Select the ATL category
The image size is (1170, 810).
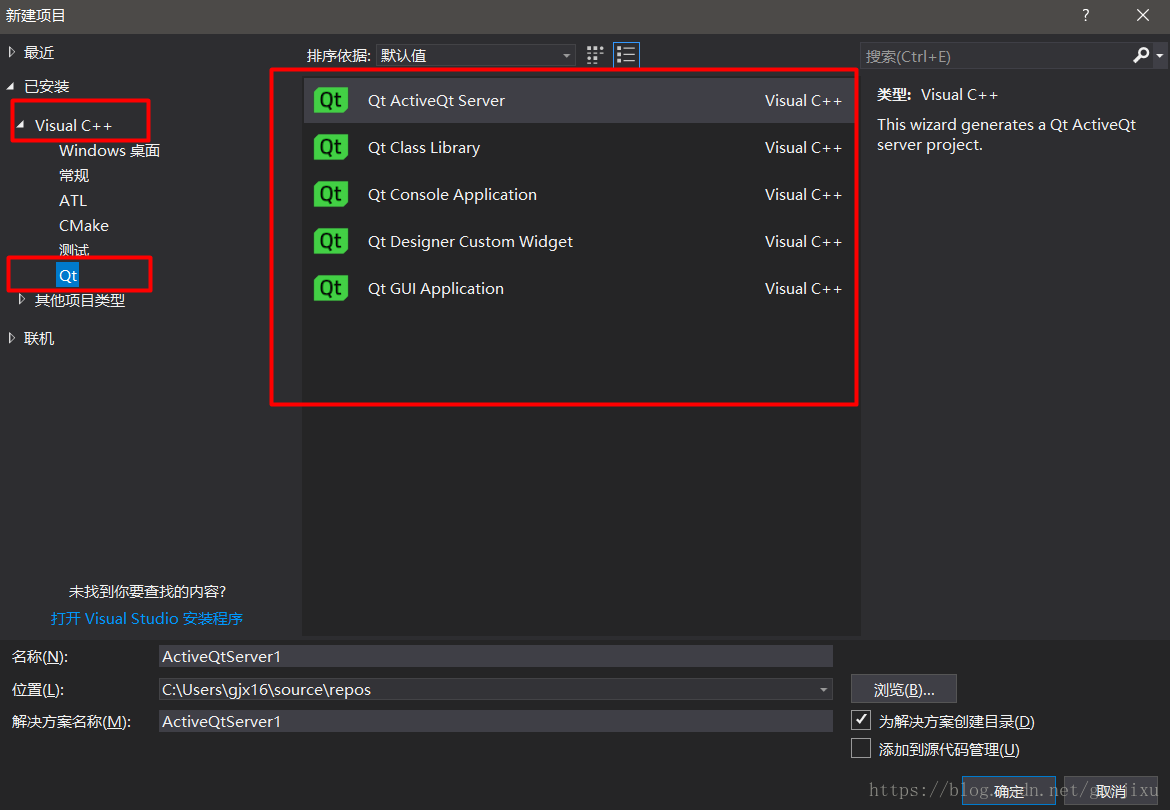tap(73, 201)
